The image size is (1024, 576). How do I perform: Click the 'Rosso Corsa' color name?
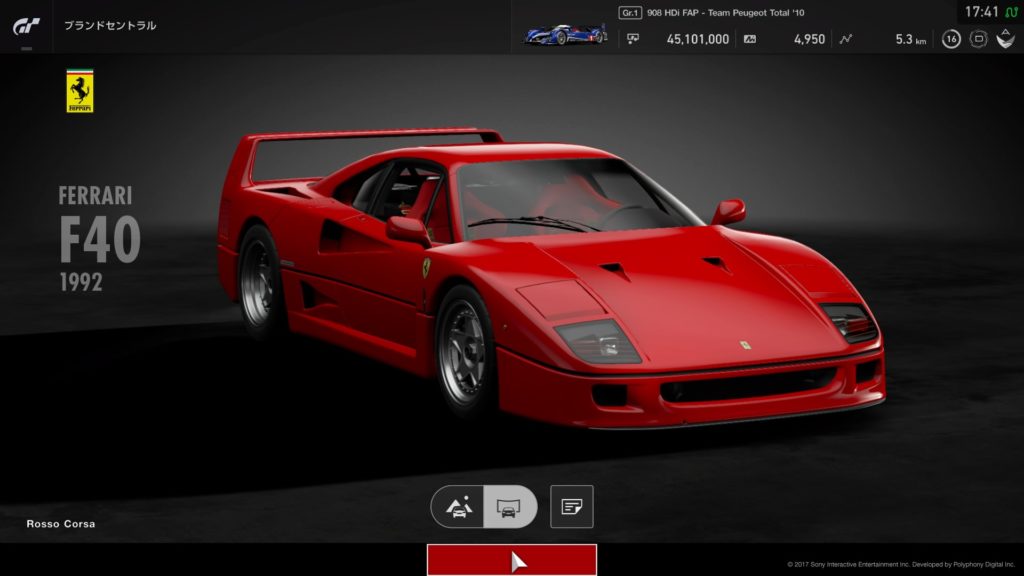[x=61, y=524]
